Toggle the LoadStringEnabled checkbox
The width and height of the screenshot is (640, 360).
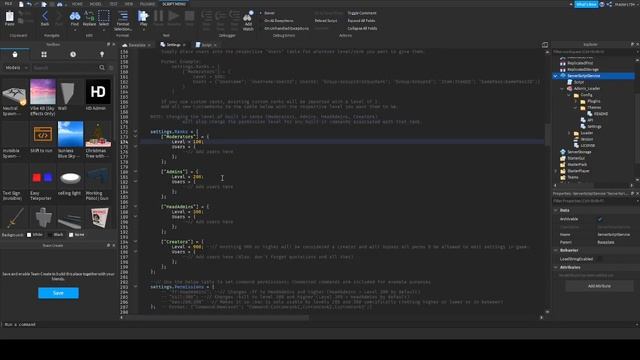(x=600, y=259)
